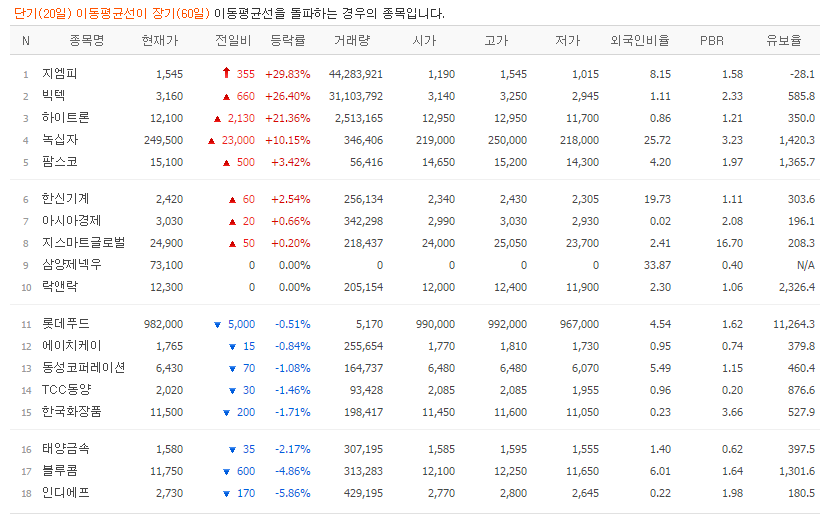Viewport: 833px width, 519px height.
Task: Click the 저가 column header
Action: (567, 40)
